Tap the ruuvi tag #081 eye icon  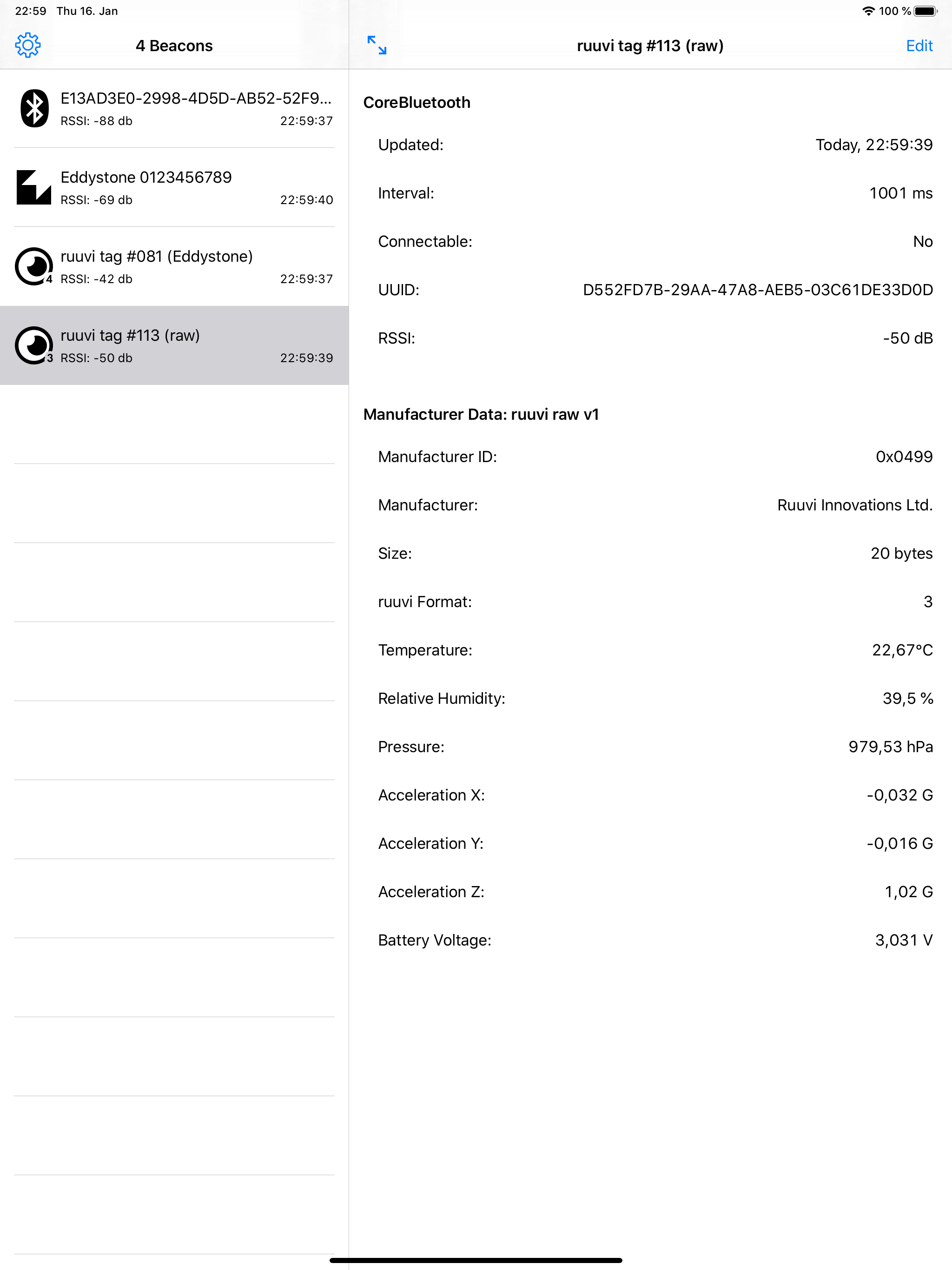tap(34, 266)
